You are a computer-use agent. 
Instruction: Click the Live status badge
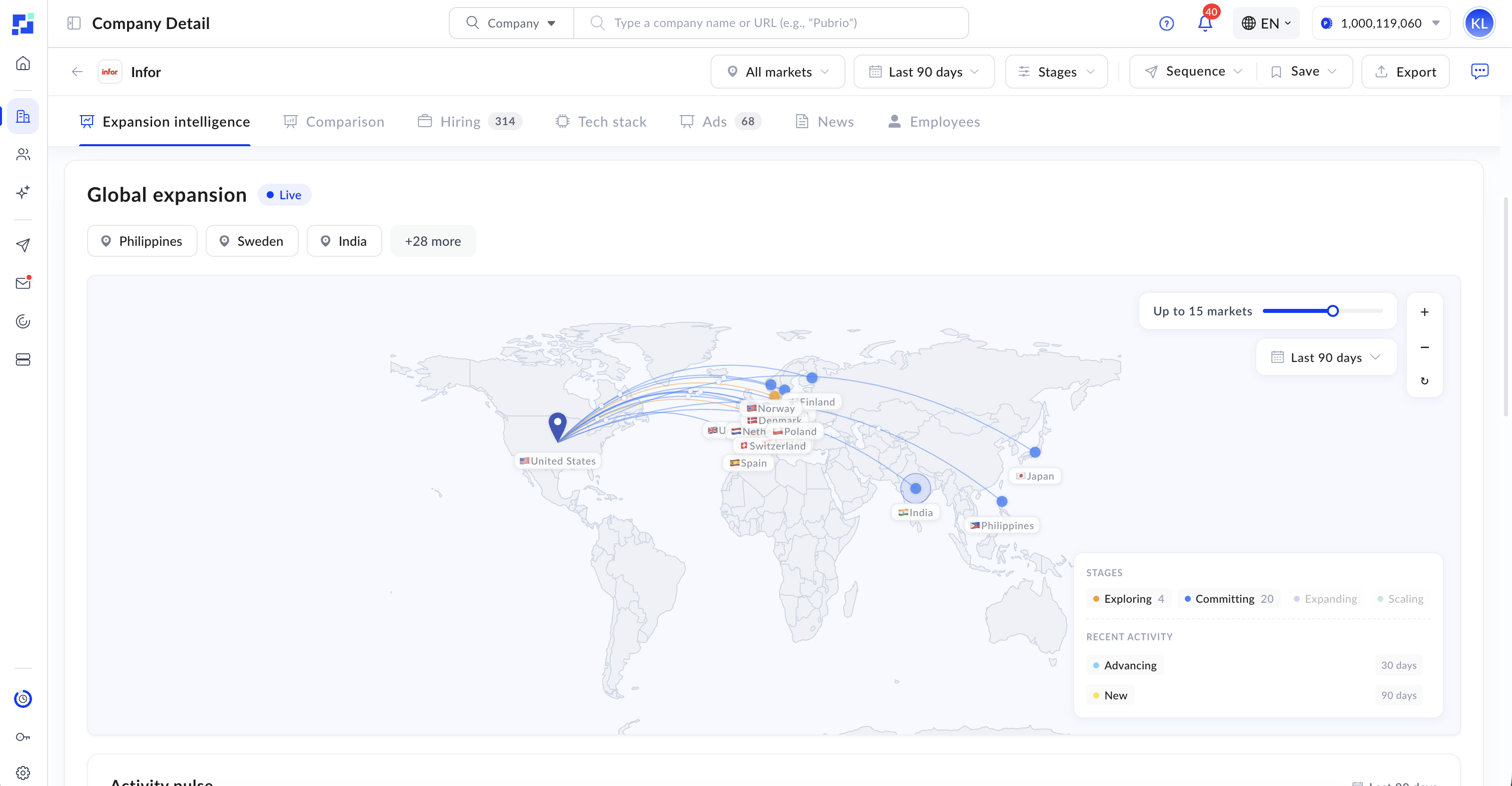[284, 195]
